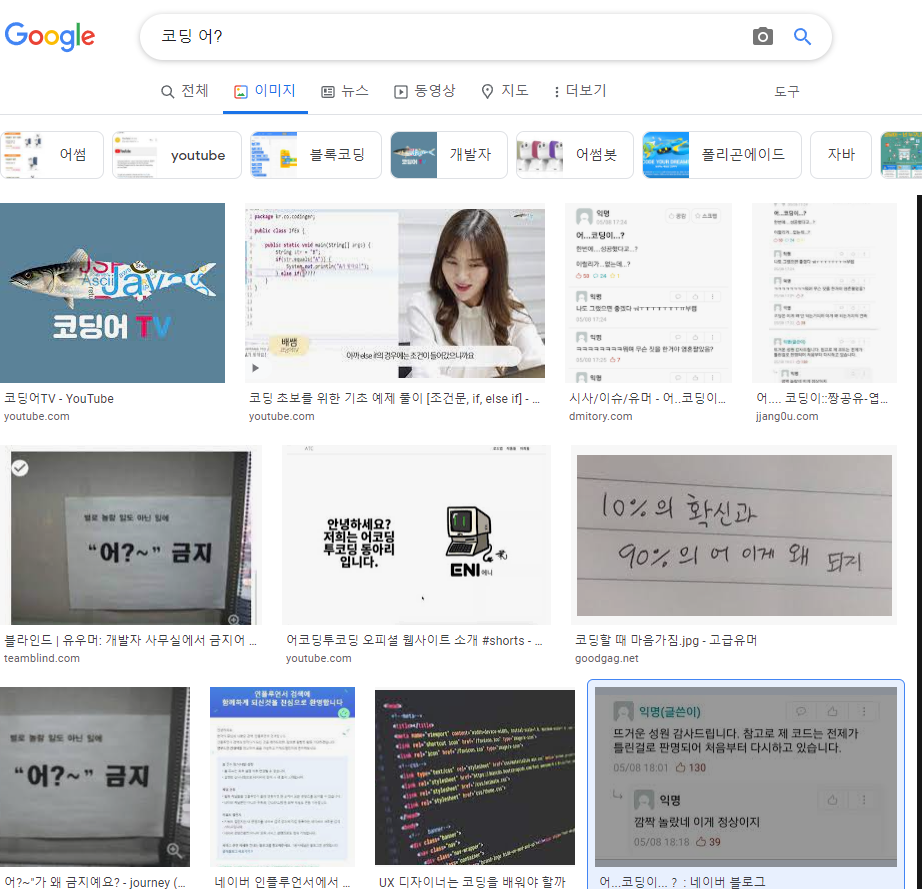Click dmitory.com source text

pyautogui.click(x=600, y=416)
